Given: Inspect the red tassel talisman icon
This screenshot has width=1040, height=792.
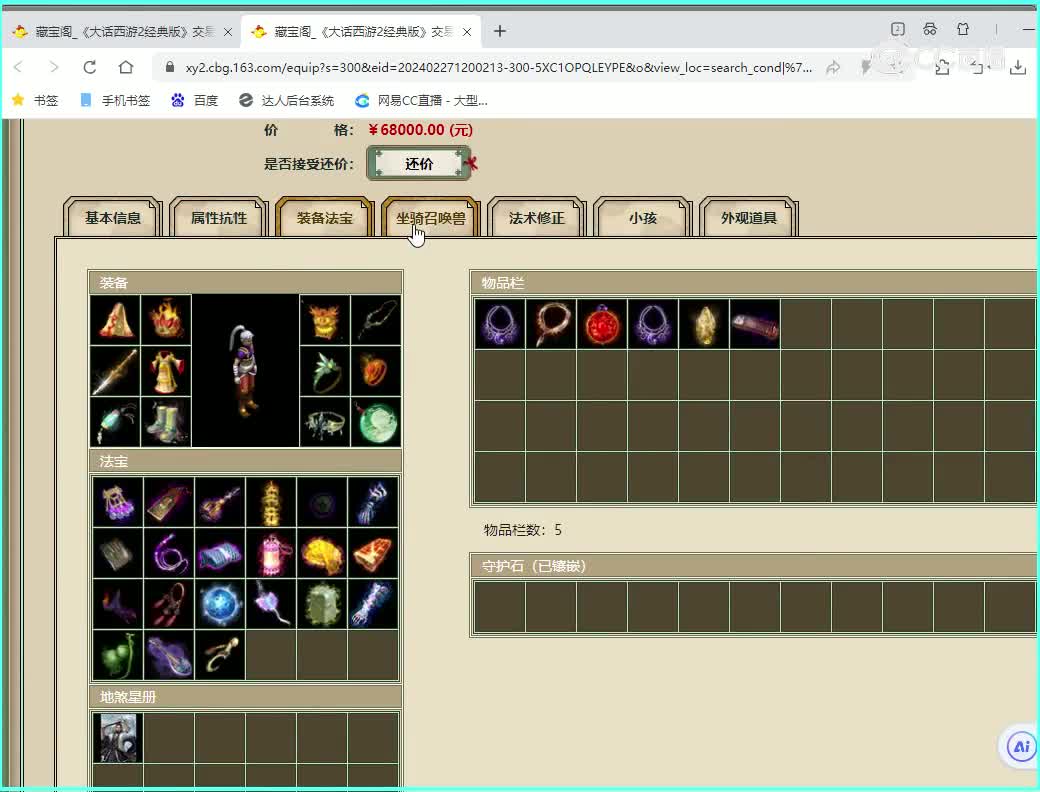Looking at the screenshot, I should point(169,604).
